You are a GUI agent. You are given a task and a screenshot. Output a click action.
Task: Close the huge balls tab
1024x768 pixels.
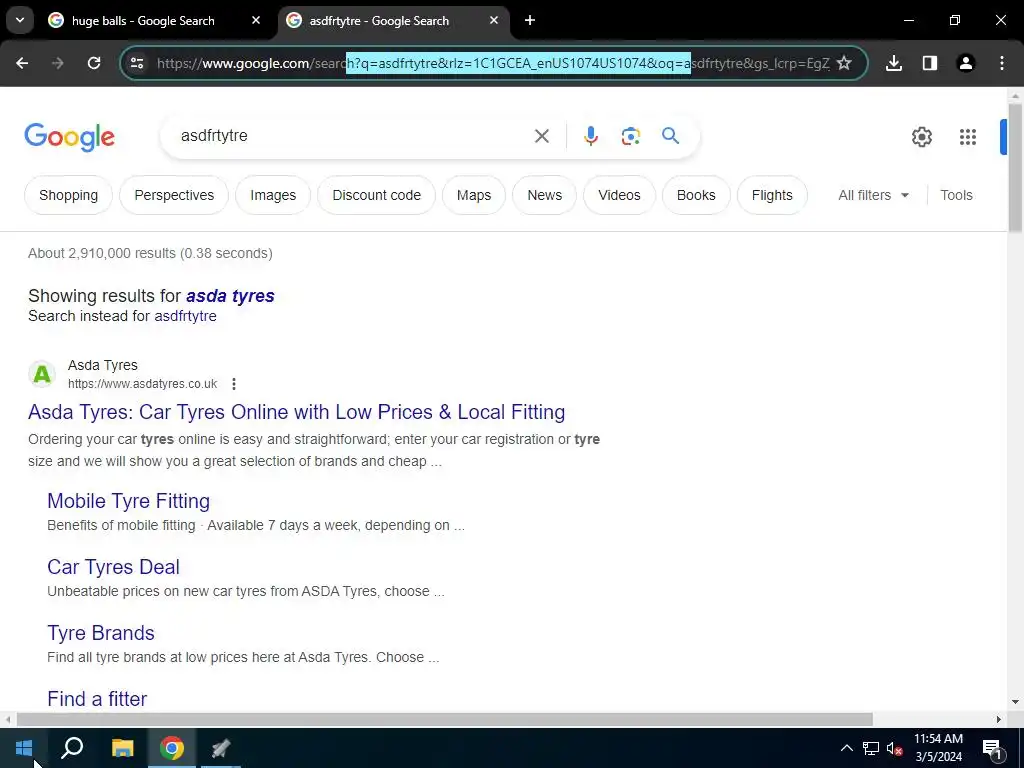[256, 20]
